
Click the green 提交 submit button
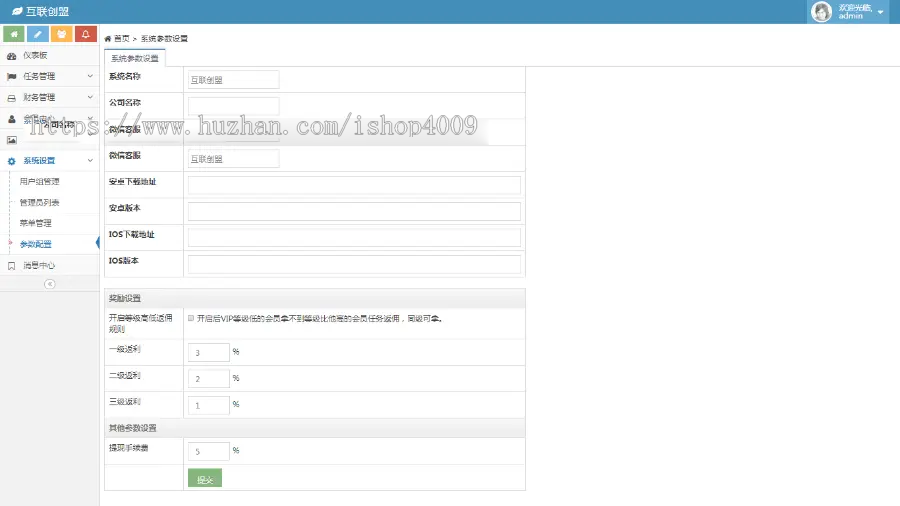click(x=205, y=478)
